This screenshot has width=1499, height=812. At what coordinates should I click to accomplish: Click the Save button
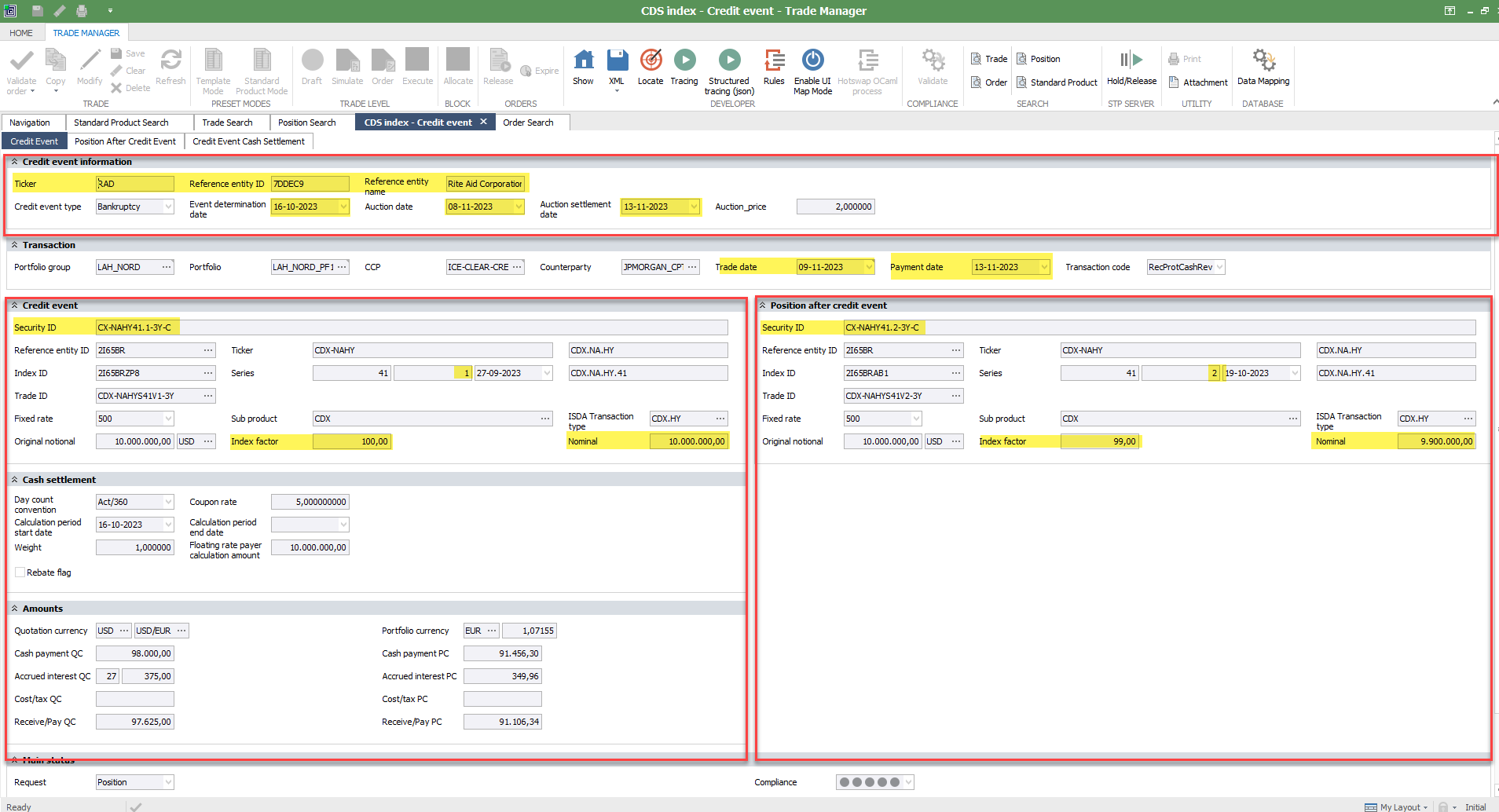point(128,53)
